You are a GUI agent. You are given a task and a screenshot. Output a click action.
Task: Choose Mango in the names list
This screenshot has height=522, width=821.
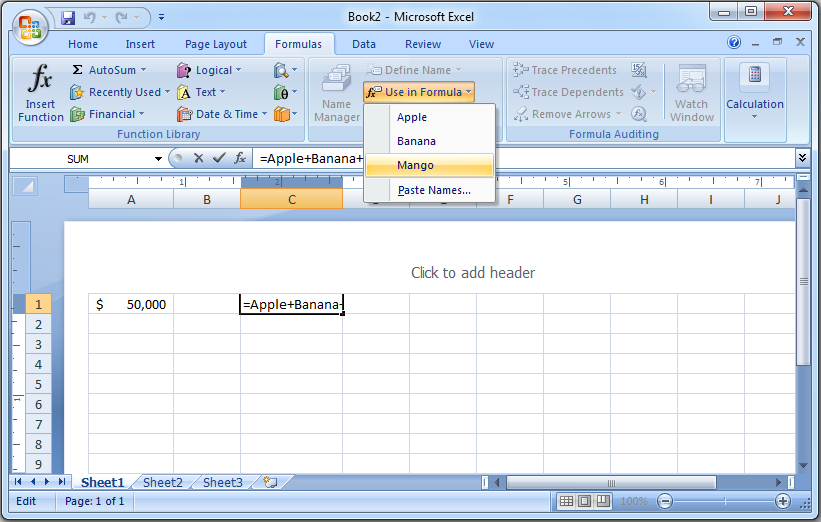coord(429,165)
